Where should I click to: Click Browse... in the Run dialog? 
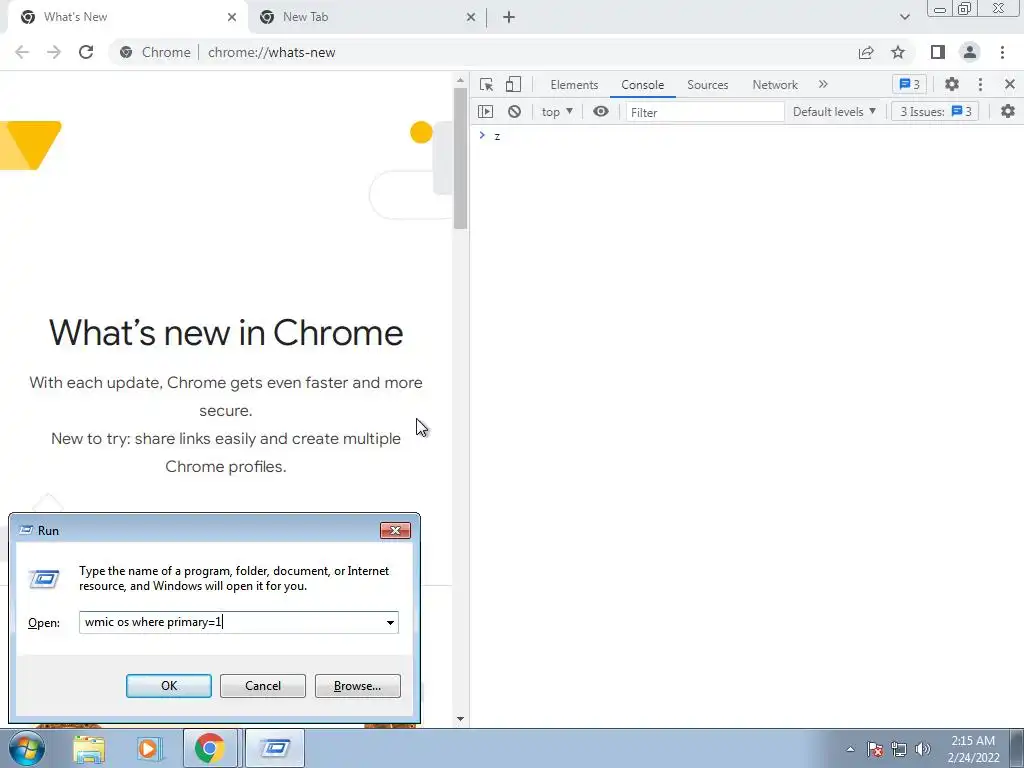coord(357,686)
